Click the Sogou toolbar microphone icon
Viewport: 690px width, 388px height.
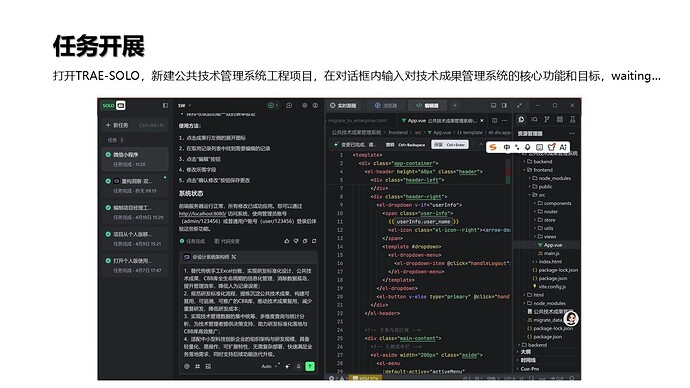(x=527, y=147)
